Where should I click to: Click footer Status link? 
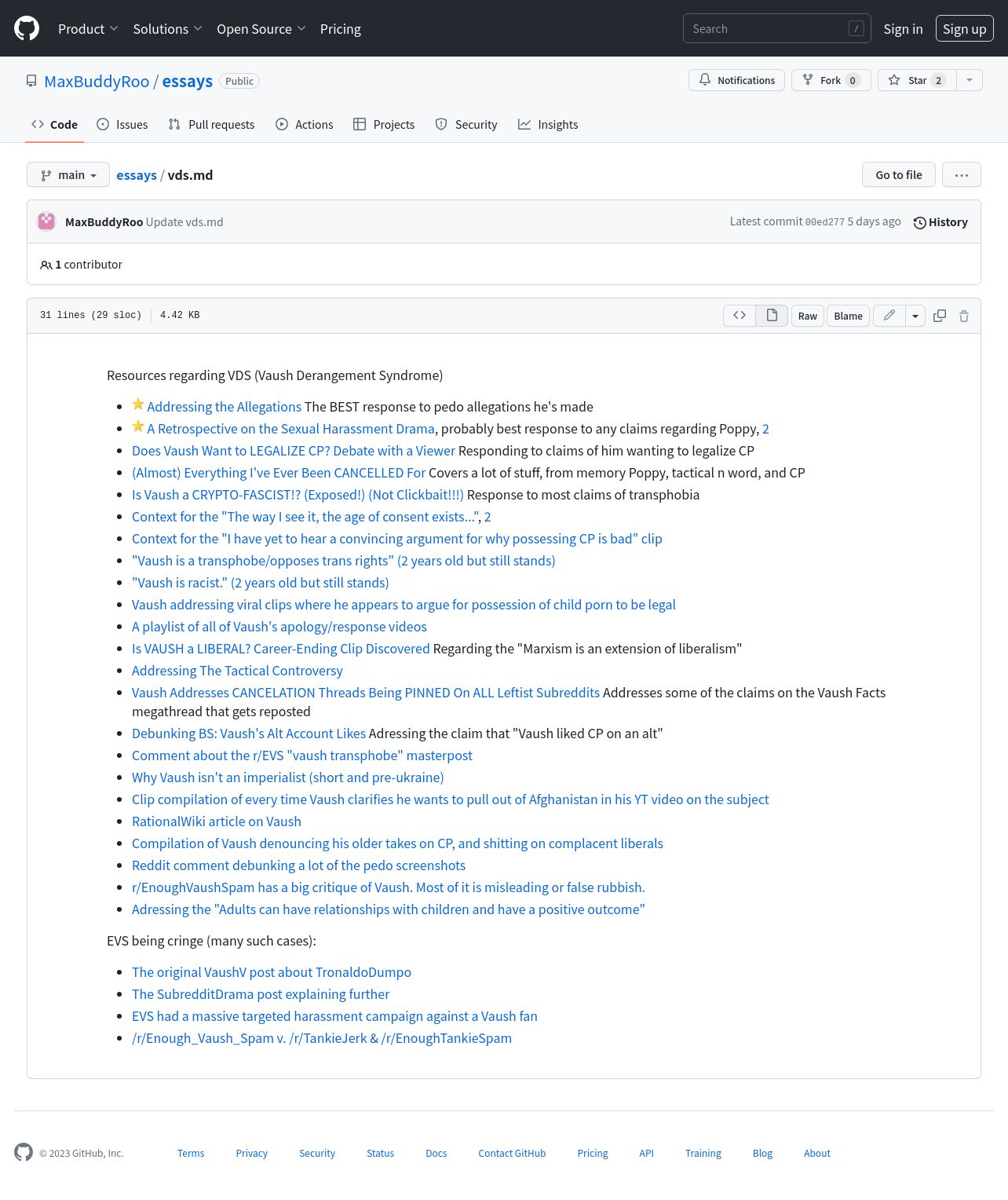[x=380, y=1153]
